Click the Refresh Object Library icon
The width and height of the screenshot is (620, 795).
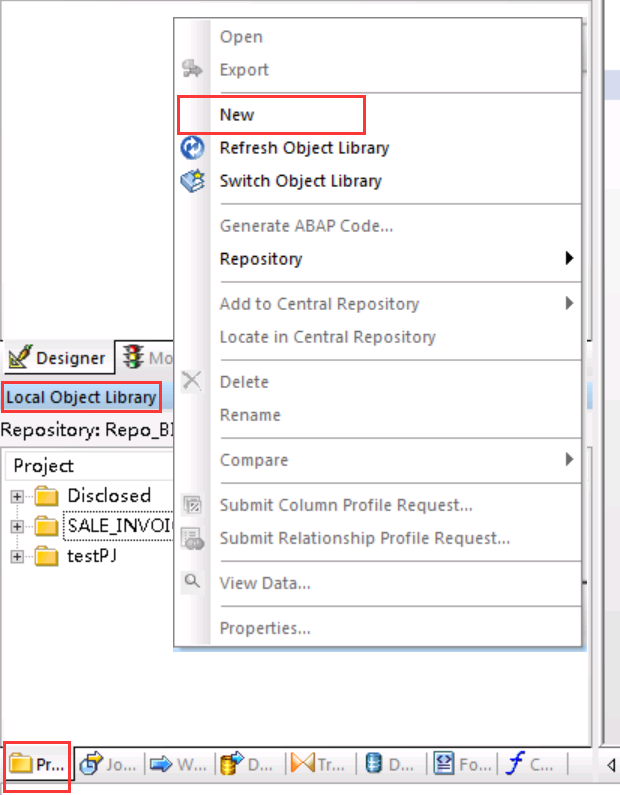pyautogui.click(x=191, y=148)
